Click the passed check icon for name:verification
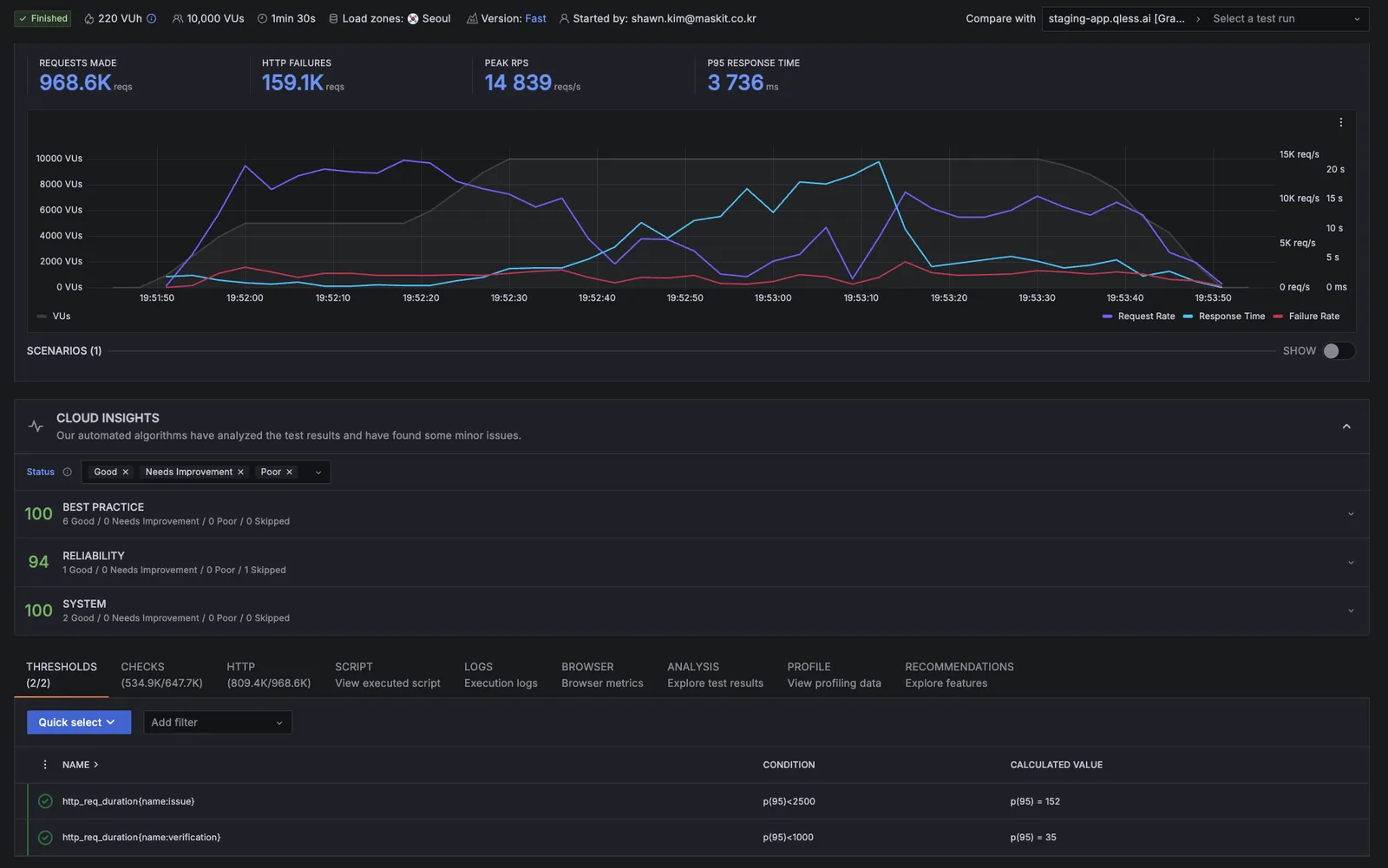Image resolution: width=1388 pixels, height=868 pixels. (x=45, y=838)
